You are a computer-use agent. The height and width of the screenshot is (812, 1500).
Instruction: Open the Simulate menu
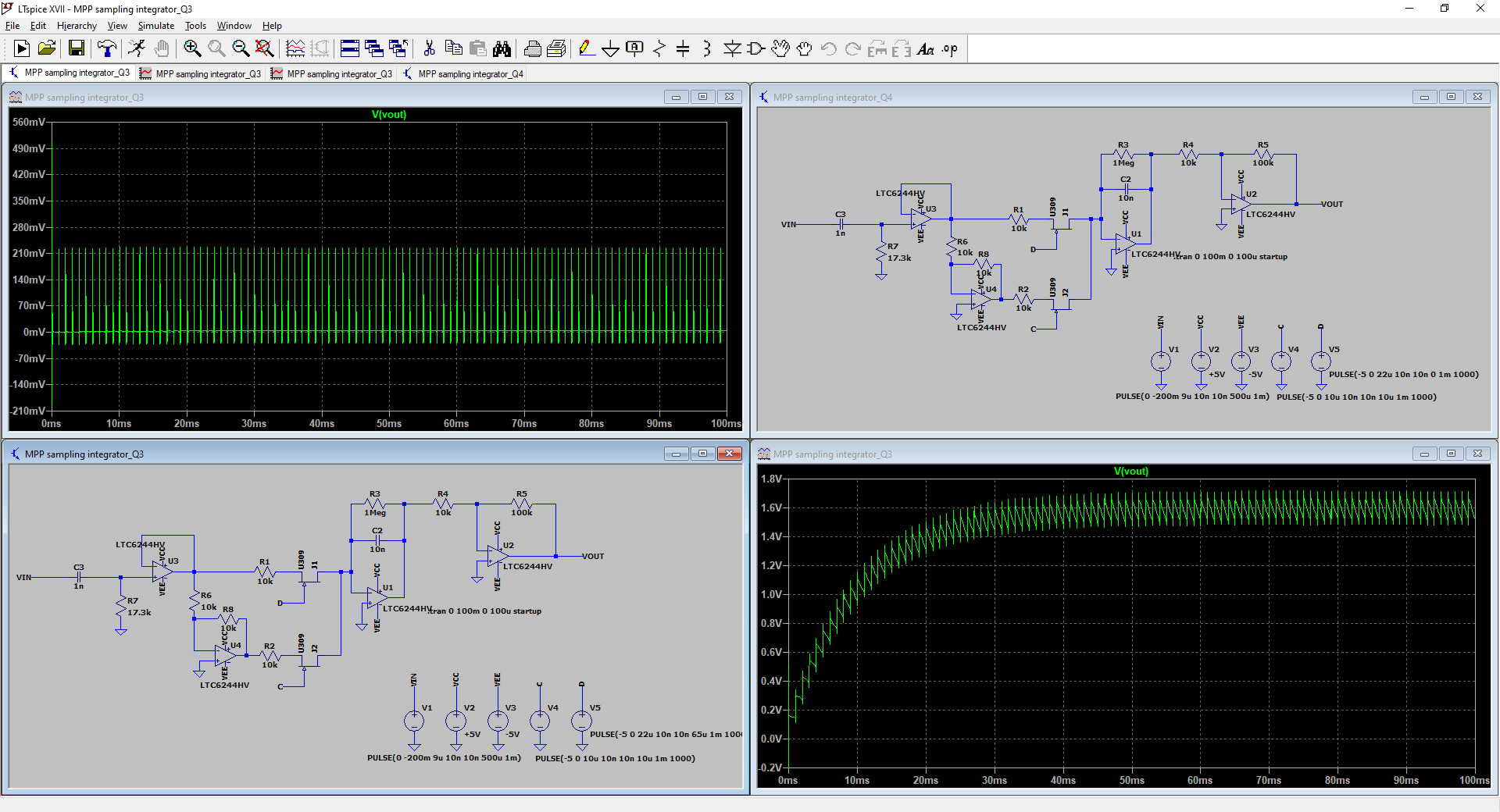pyautogui.click(x=156, y=26)
